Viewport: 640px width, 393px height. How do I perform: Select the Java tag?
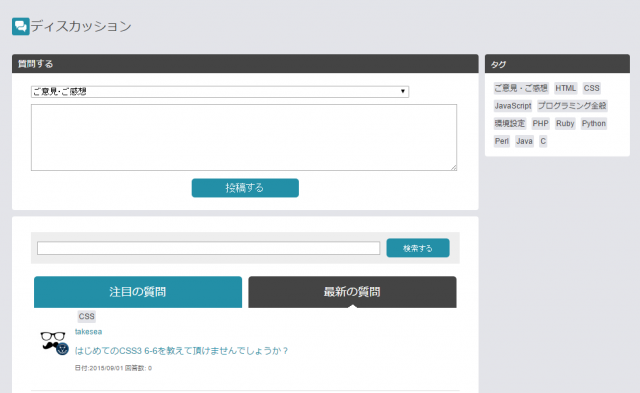(524, 141)
